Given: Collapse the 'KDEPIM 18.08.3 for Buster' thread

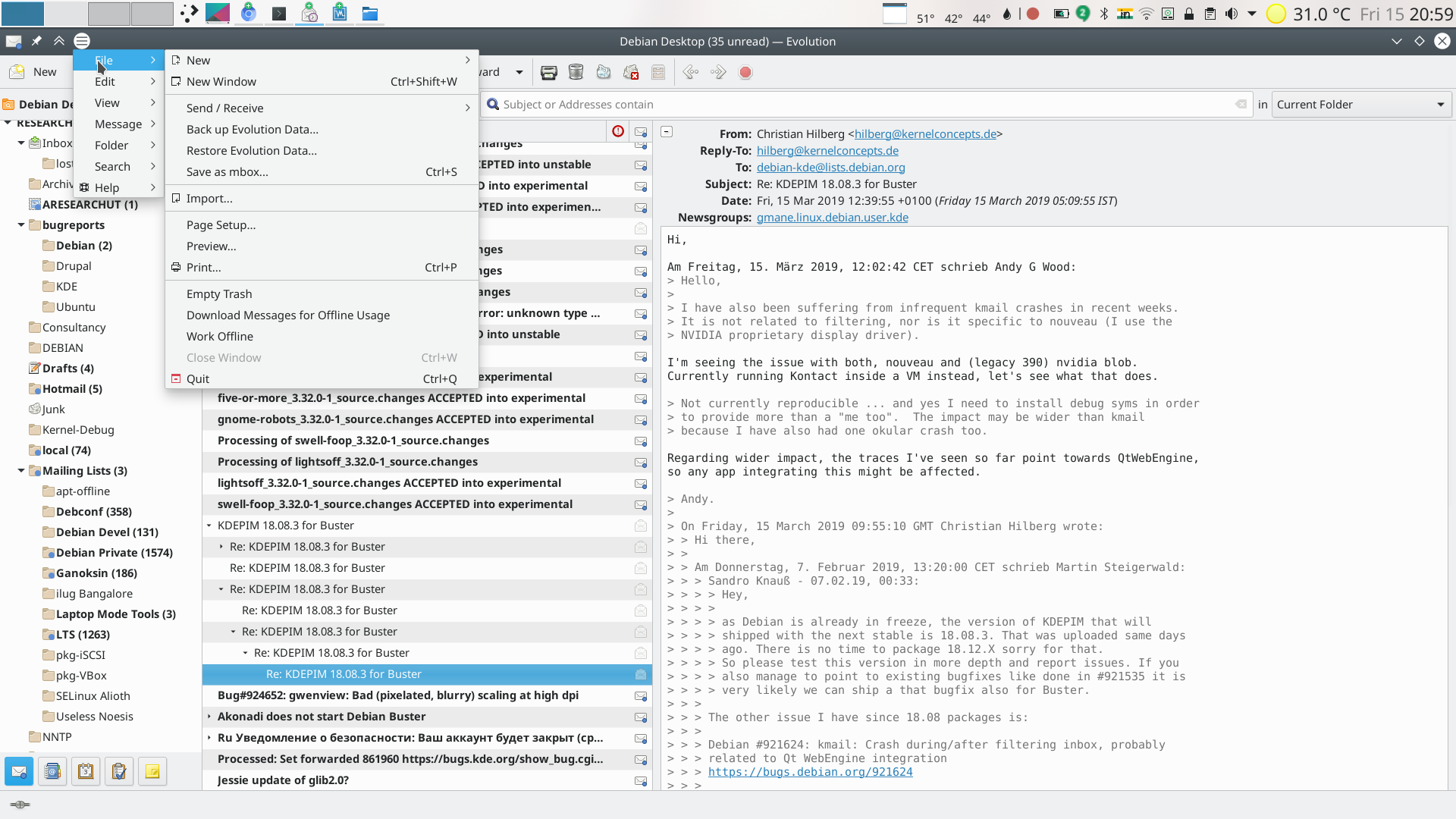Looking at the screenshot, I should point(209,526).
